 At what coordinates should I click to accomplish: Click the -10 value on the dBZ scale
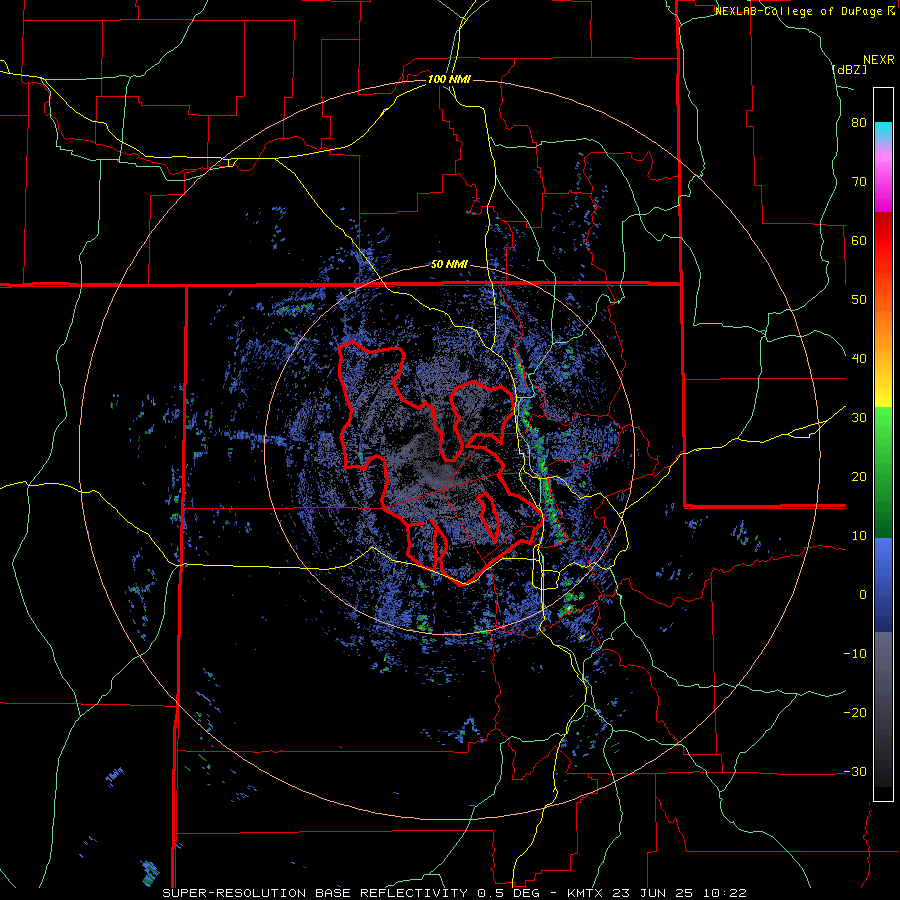pos(855,654)
